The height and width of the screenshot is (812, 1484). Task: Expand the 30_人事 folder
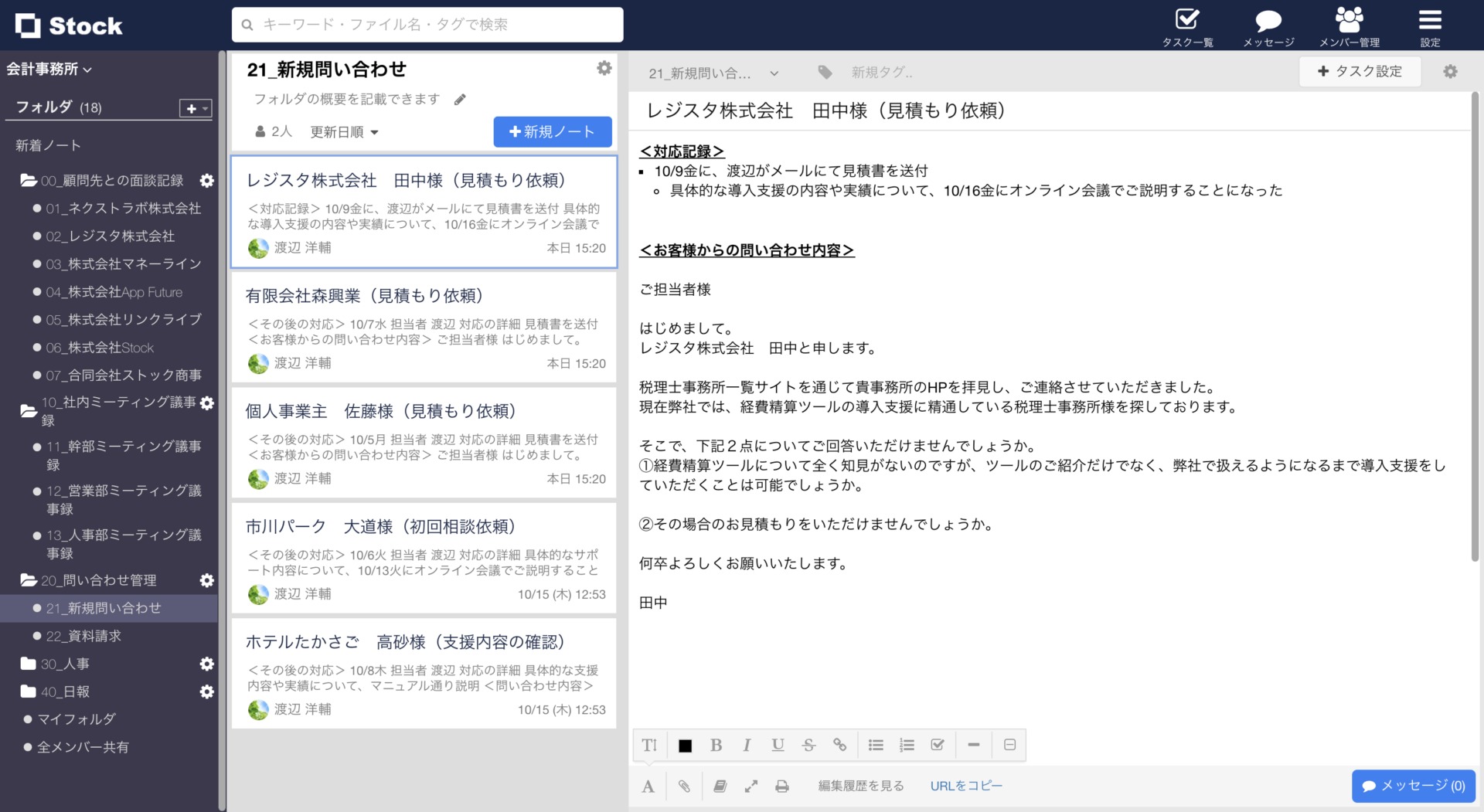tap(29, 664)
